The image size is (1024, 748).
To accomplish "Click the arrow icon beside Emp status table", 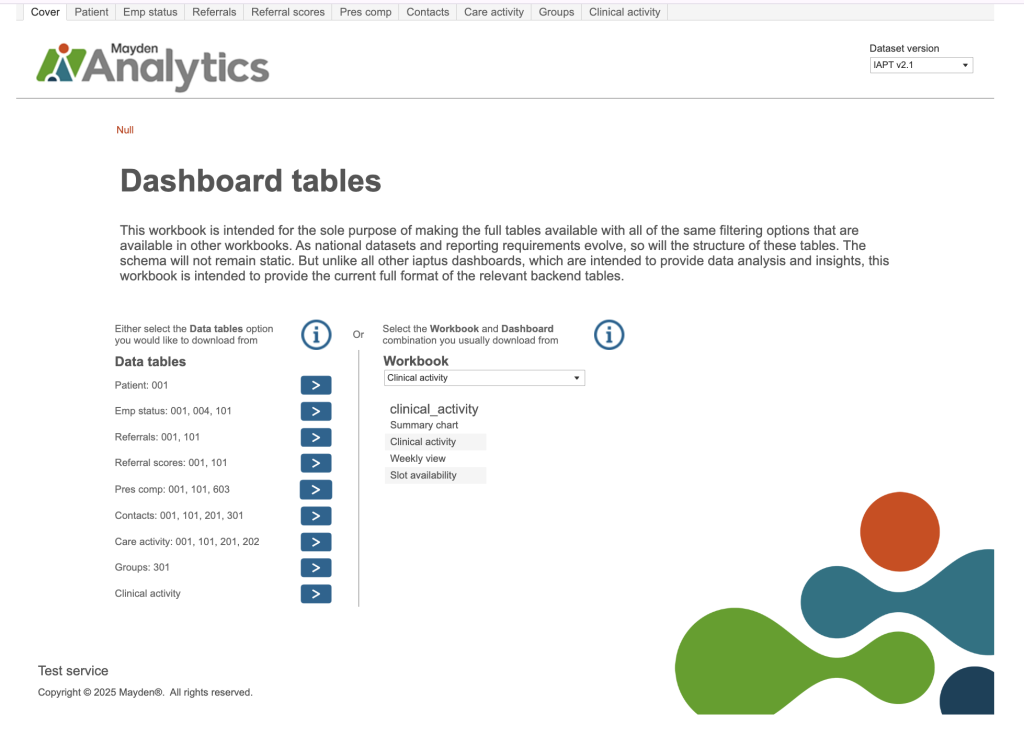I will click(x=315, y=411).
